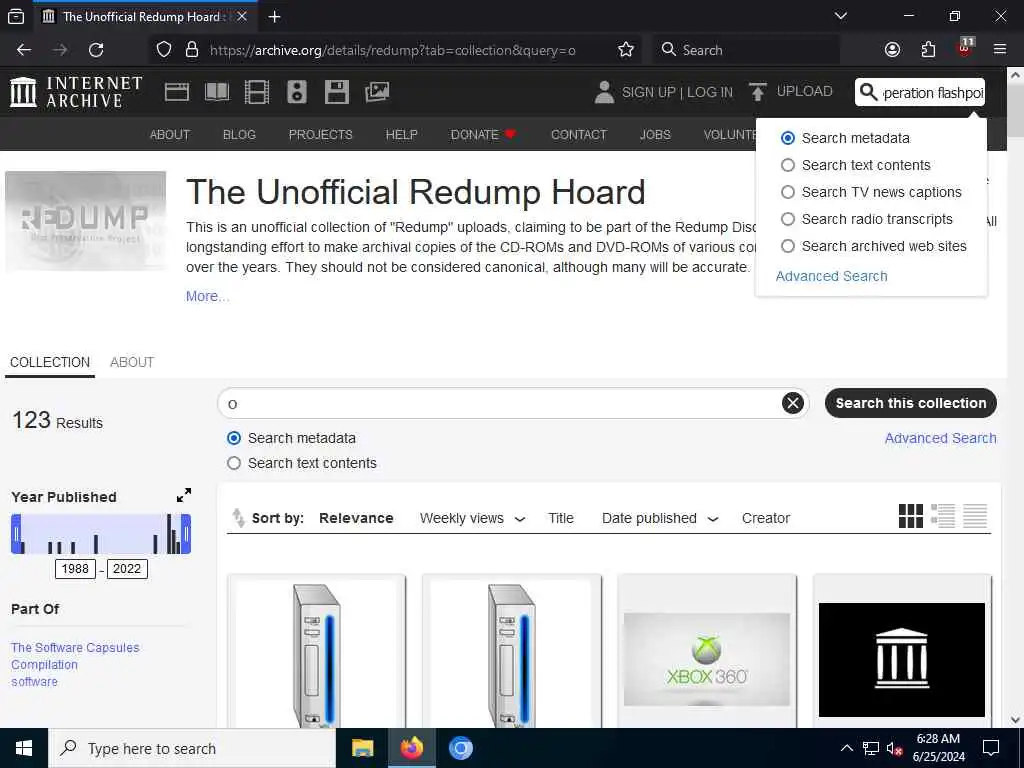Viewport: 1024px width, 768px height.
Task: Select collection Search text contents radio
Action: point(234,463)
